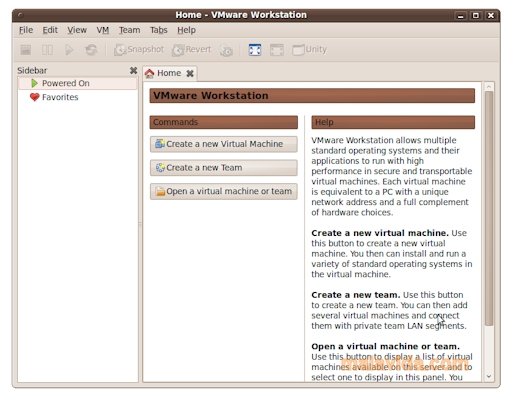The height and width of the screenshot is (400, 513).
Task: Click the Quick Switch view icon
Action: 277,50
